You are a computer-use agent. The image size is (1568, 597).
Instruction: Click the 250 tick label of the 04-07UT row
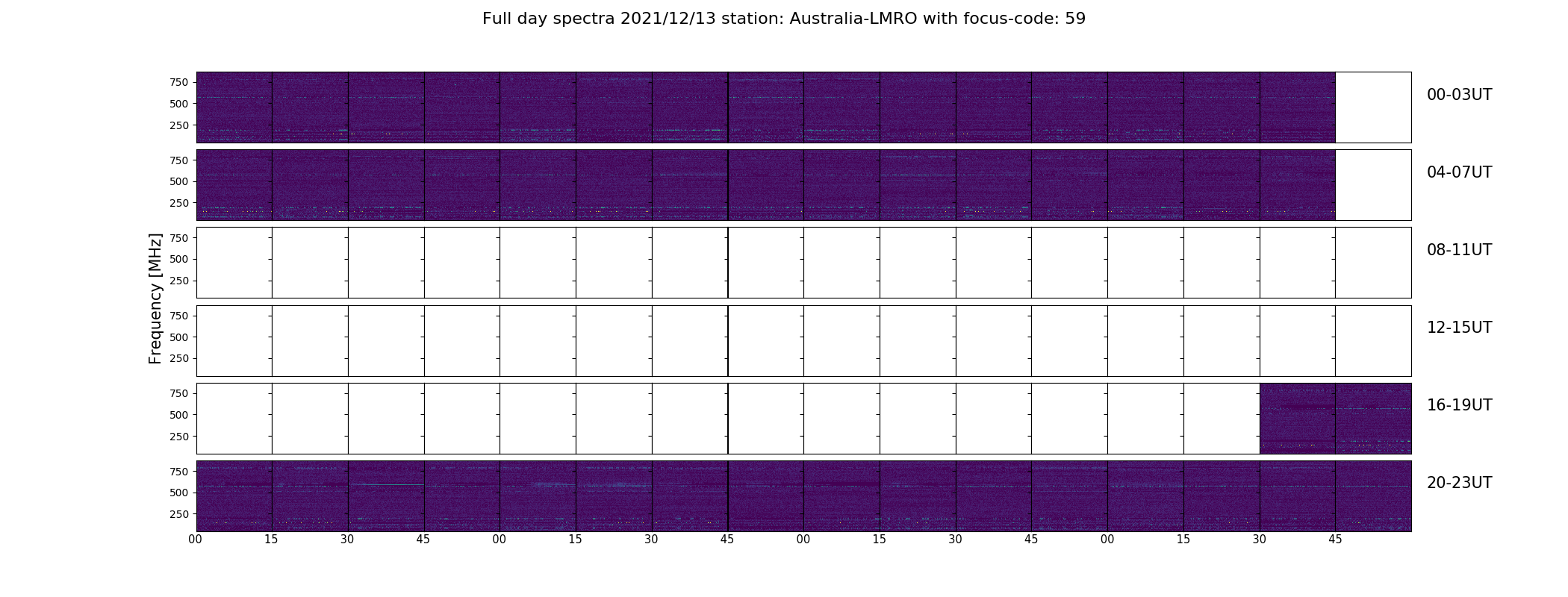pyautogui.click(x=179, y=203)
